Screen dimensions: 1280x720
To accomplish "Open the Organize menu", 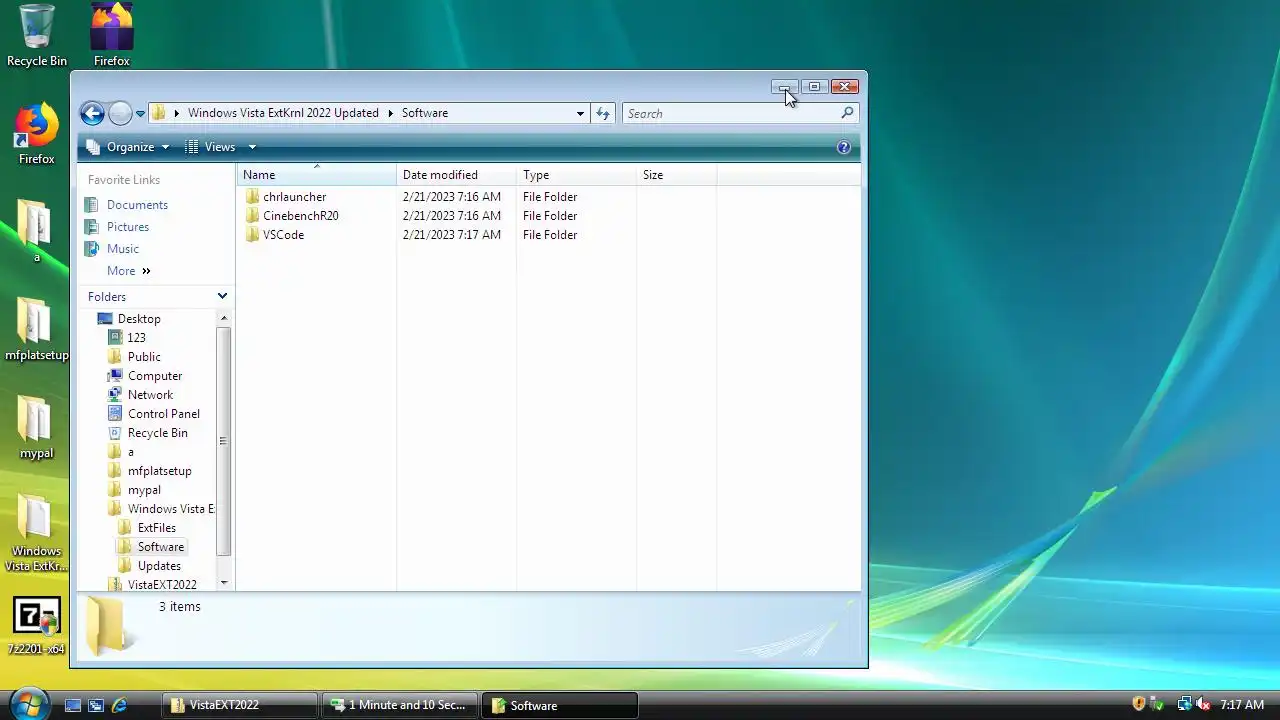I will (x=129, y=147).
